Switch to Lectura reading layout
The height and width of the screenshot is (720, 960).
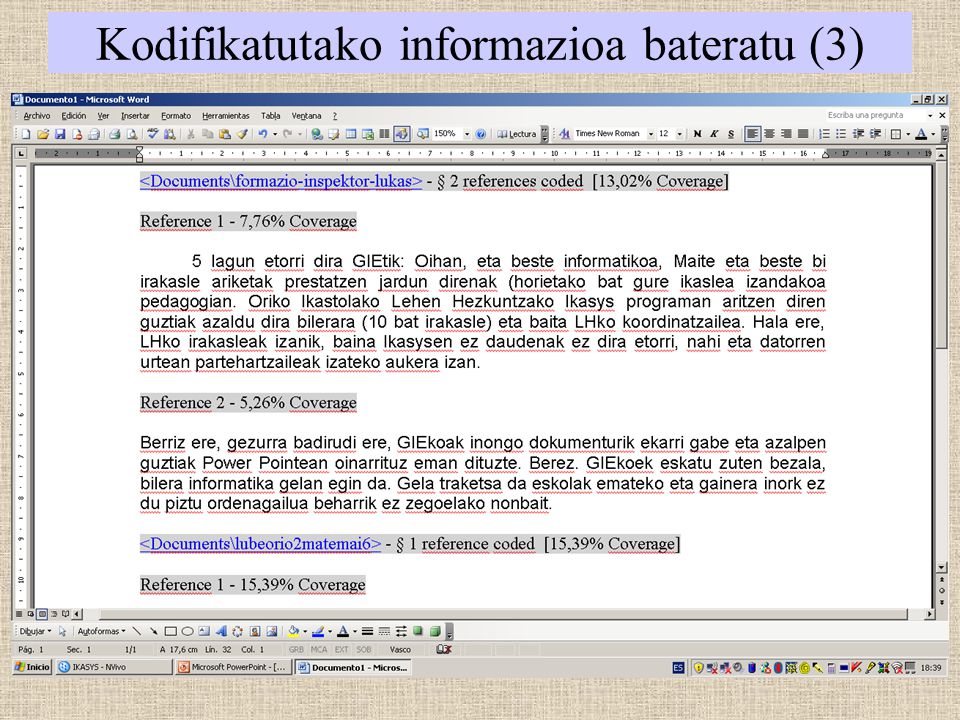pyautogui.click(x=517, y=134)
